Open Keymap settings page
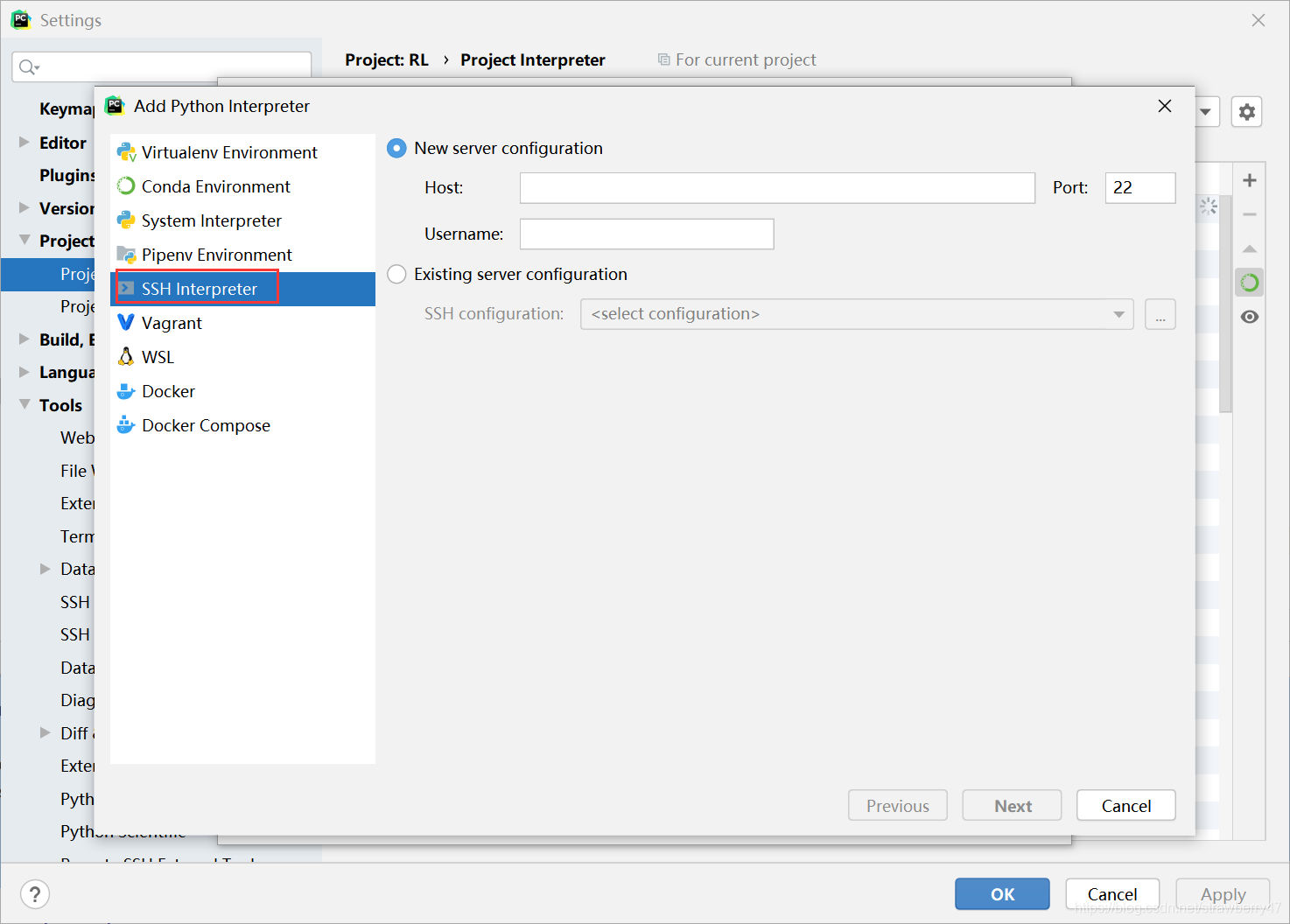The height and width of the screenshot is (924, 1290). (67, 108)
